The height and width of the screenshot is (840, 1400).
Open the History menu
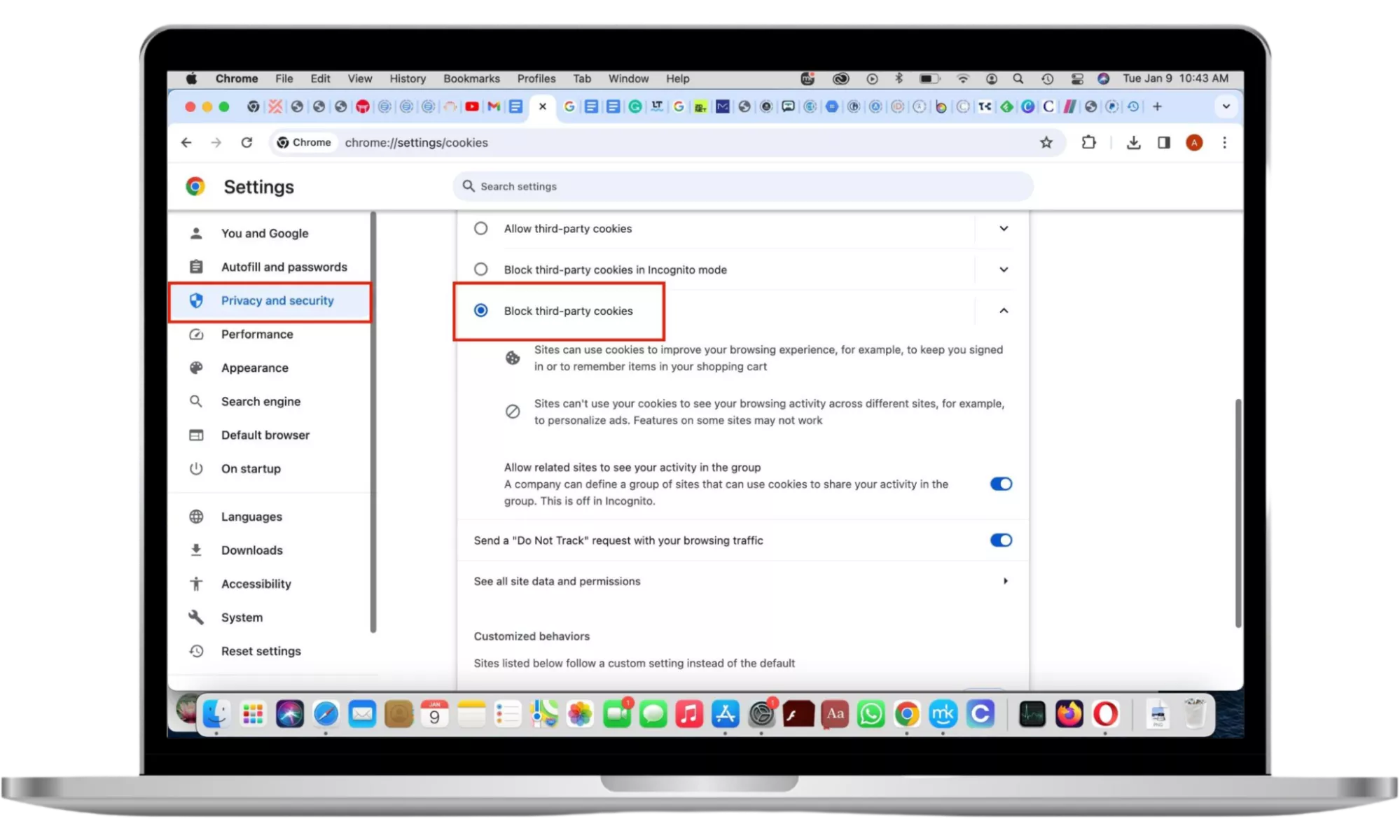pyautogui.click(x=408, y=78)
